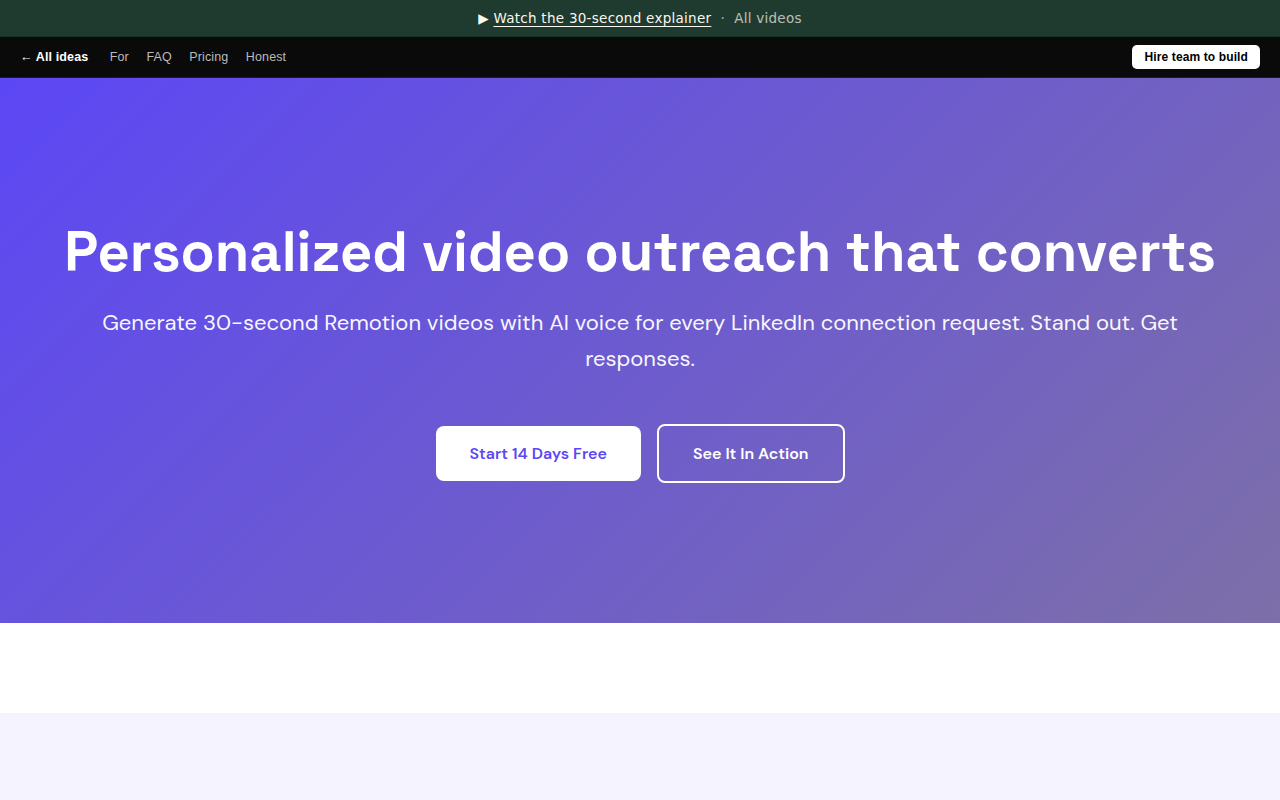Go back via '← All ideas'

54,57
